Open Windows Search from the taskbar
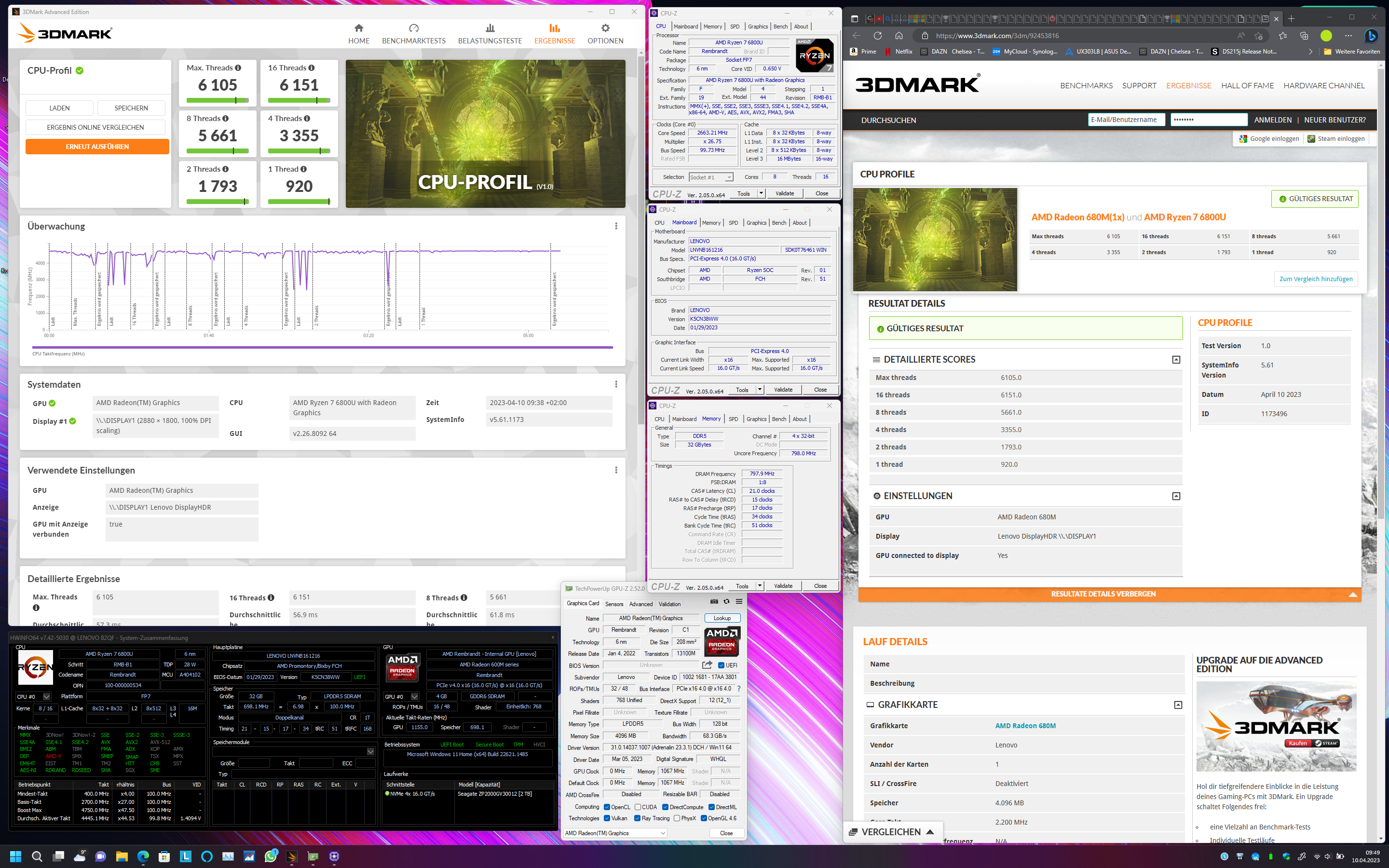 pos(37,856)
